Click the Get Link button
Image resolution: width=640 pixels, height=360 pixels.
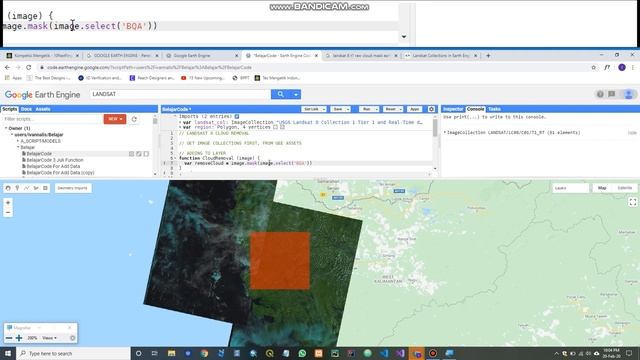tap(311, 109)
